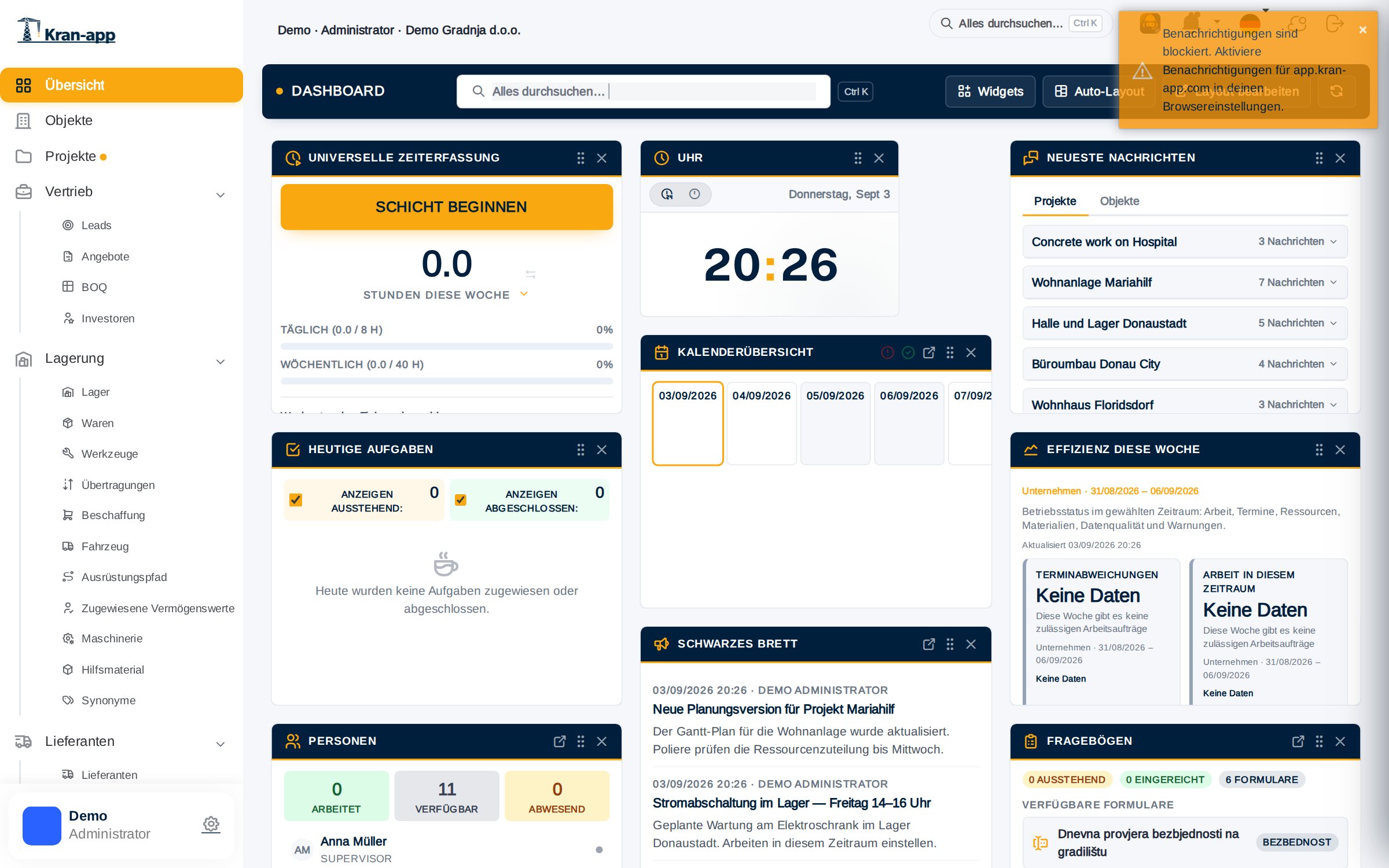The height and width of the screenshot is (868, 1389).
Task: Open the Stromabschaltung im Lager post
Action: coord(791,803)
